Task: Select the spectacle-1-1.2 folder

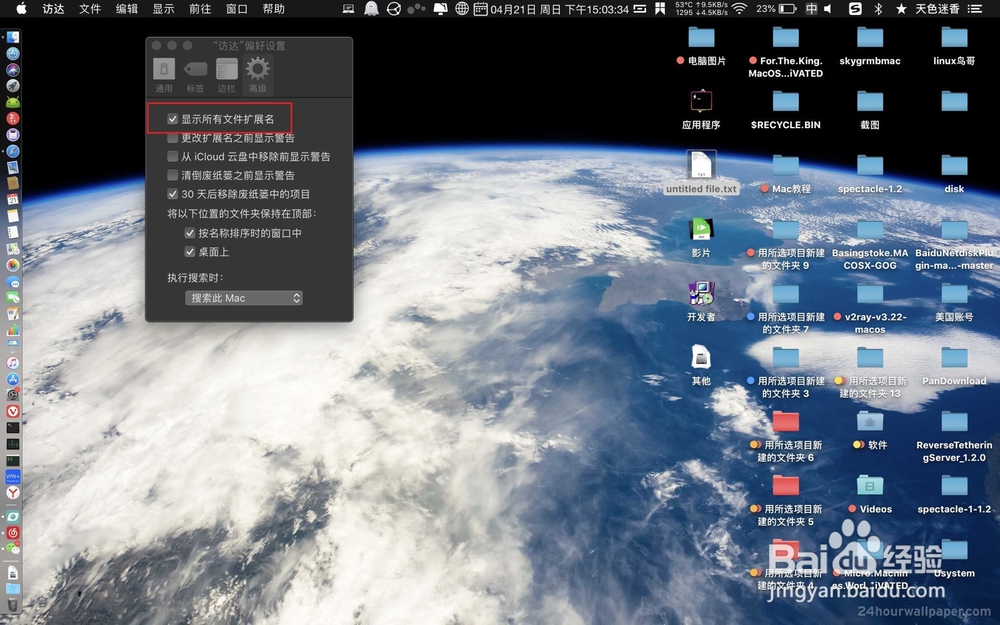Action: tap(954, 486)
